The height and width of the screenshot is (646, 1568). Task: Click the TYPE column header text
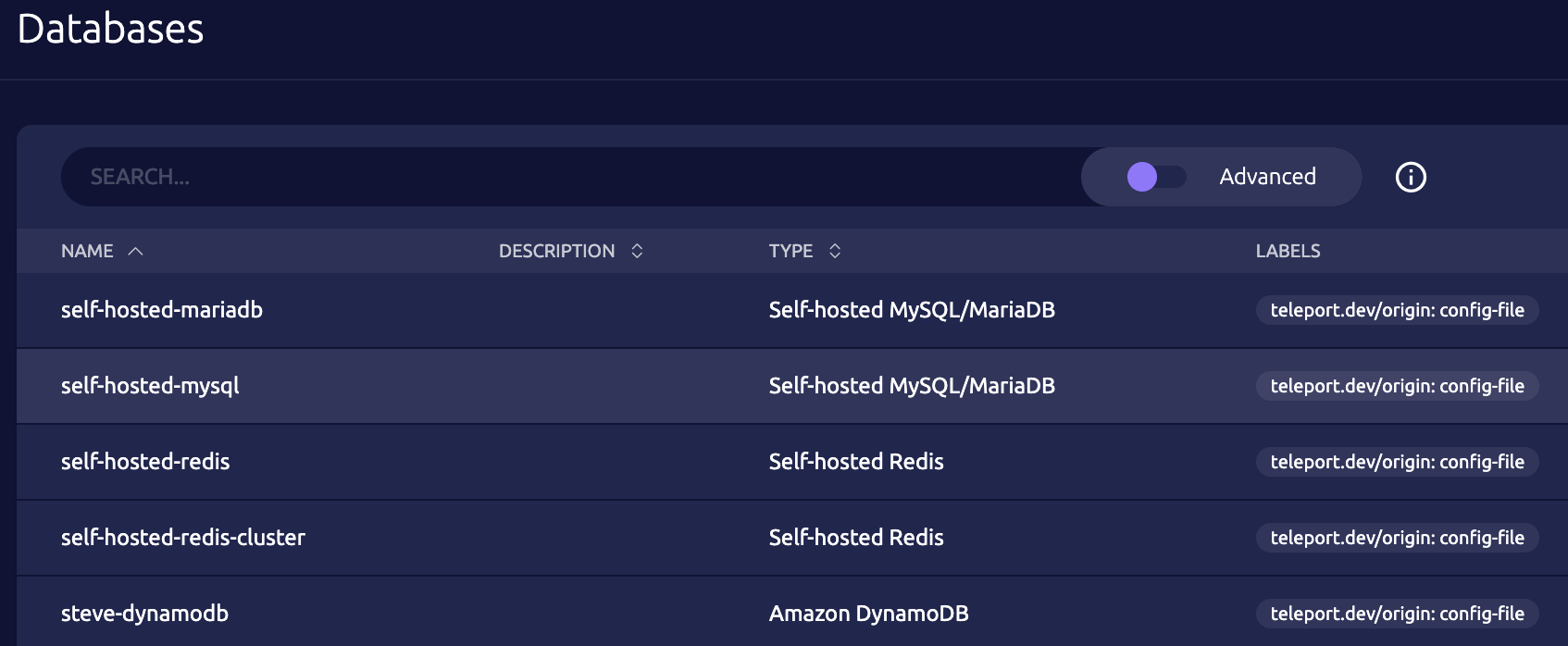click(790, 251)
